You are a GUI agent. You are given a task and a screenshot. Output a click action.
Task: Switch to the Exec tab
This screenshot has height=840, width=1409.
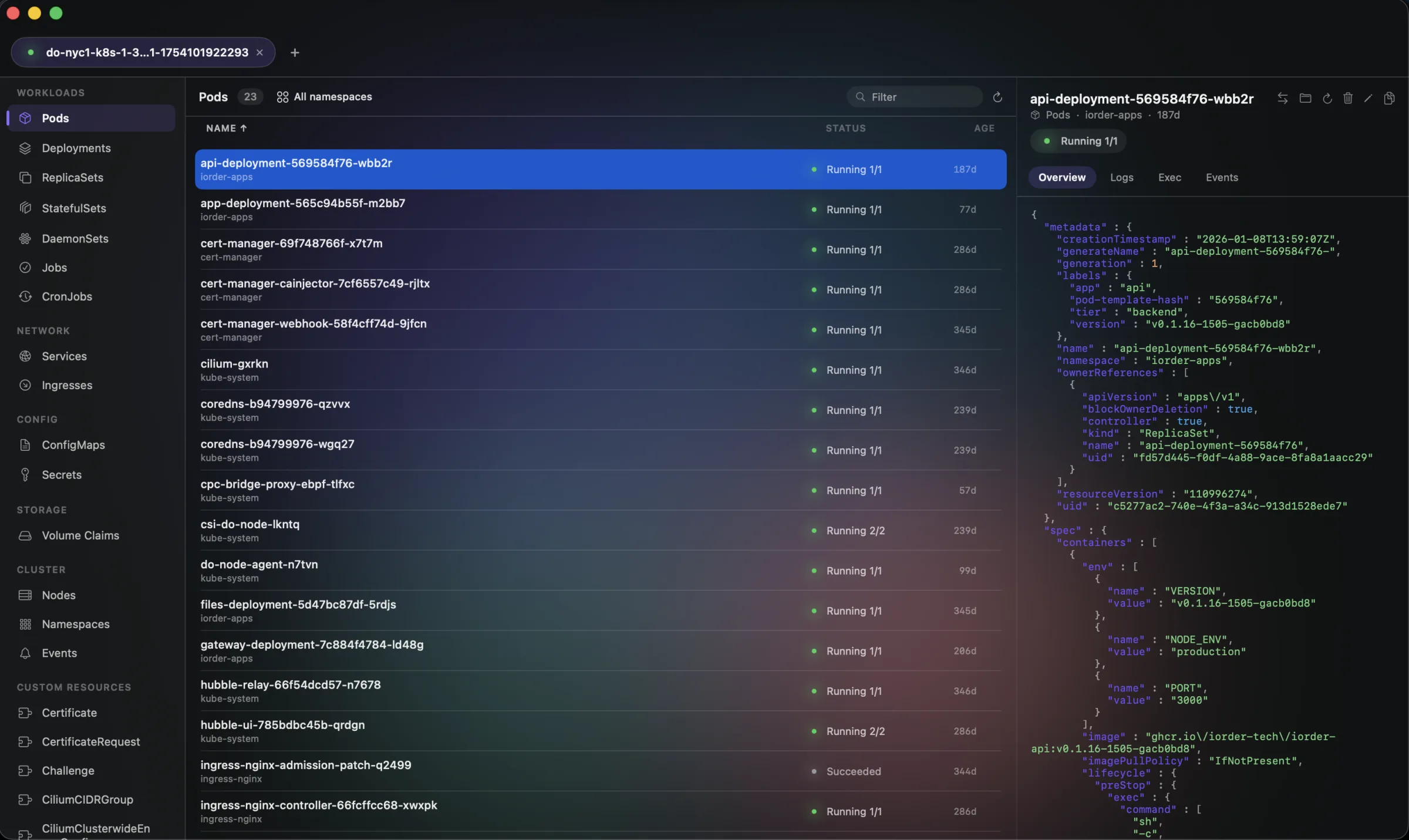(1169, 178)
